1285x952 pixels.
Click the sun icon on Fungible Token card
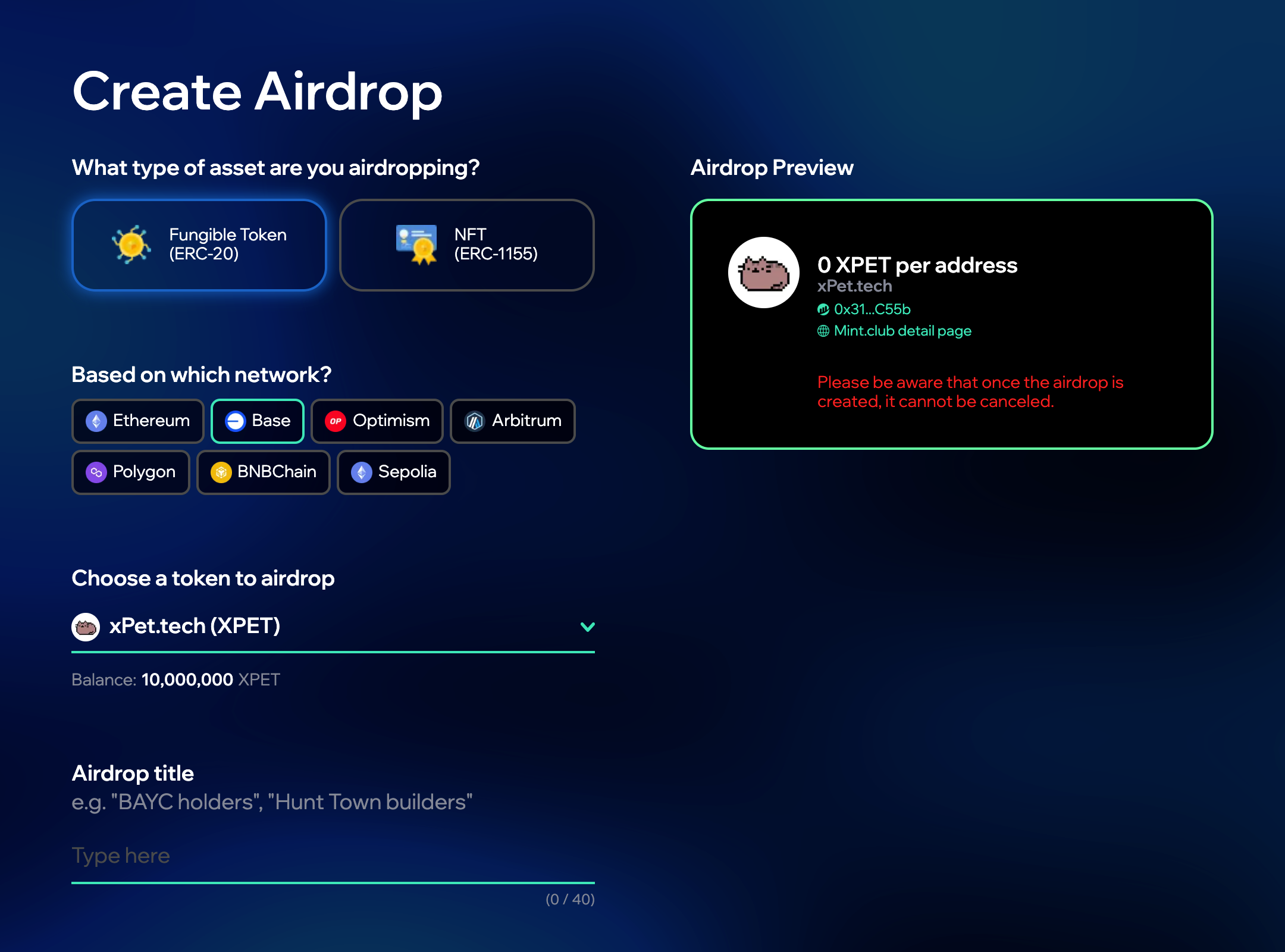(131, 245)
